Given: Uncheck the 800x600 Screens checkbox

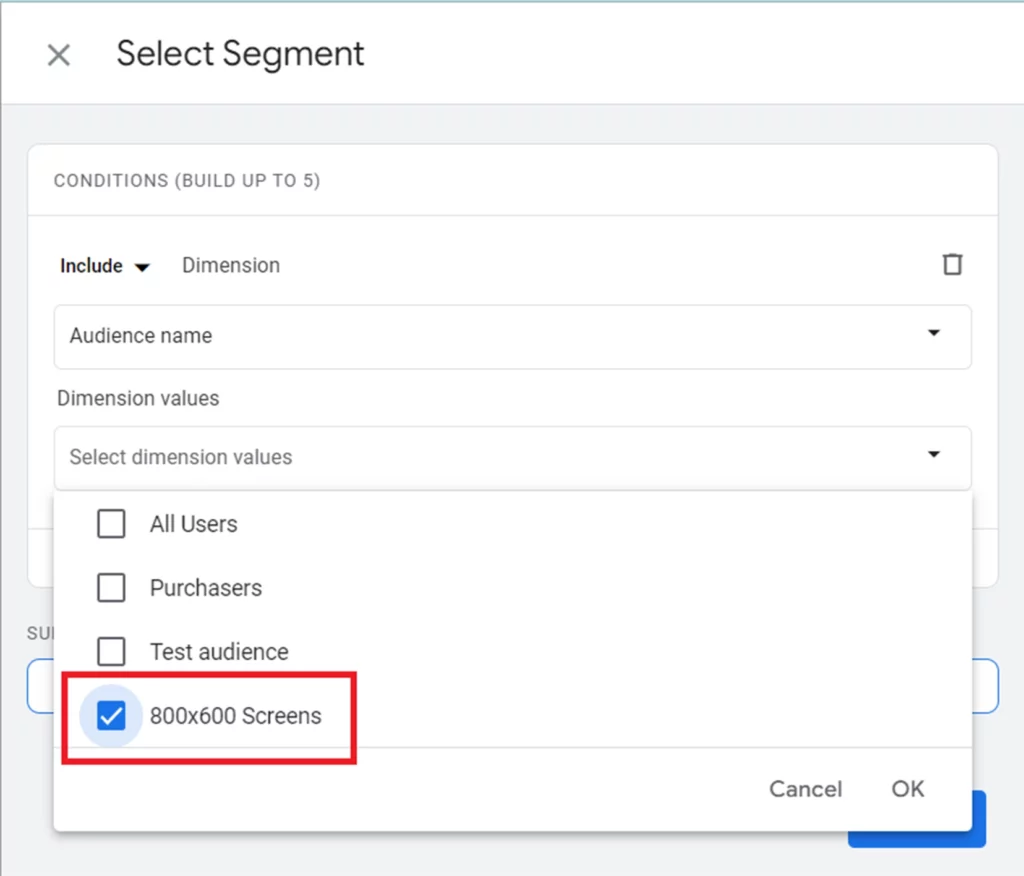Looking at the screenshot, I should (111, 716).
